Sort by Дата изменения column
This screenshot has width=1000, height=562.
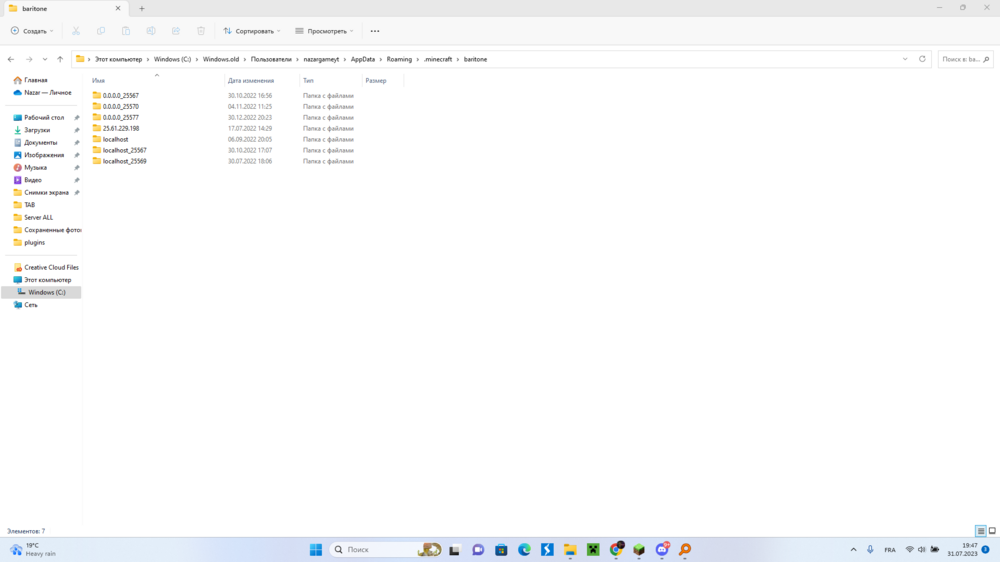click(251, 80)
